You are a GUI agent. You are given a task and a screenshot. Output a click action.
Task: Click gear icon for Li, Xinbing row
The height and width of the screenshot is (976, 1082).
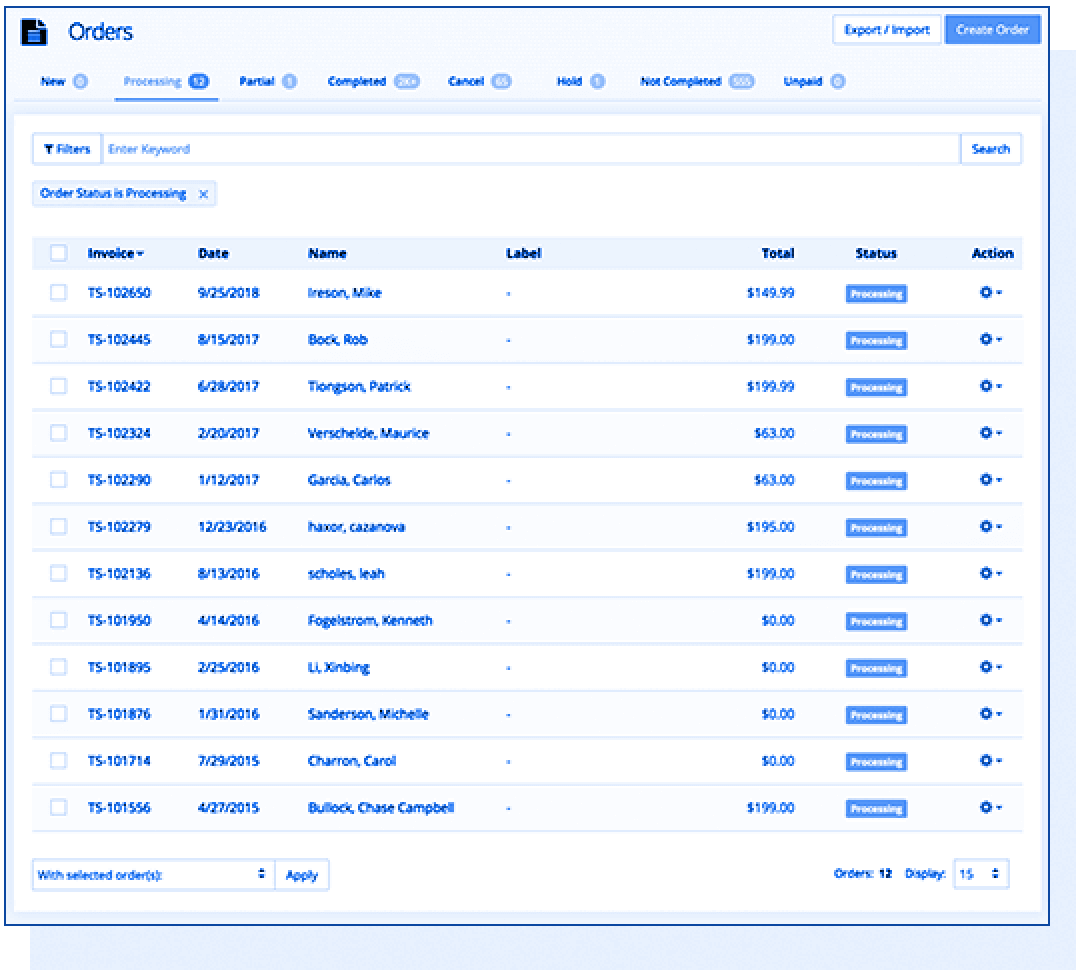tap(989, 667)
